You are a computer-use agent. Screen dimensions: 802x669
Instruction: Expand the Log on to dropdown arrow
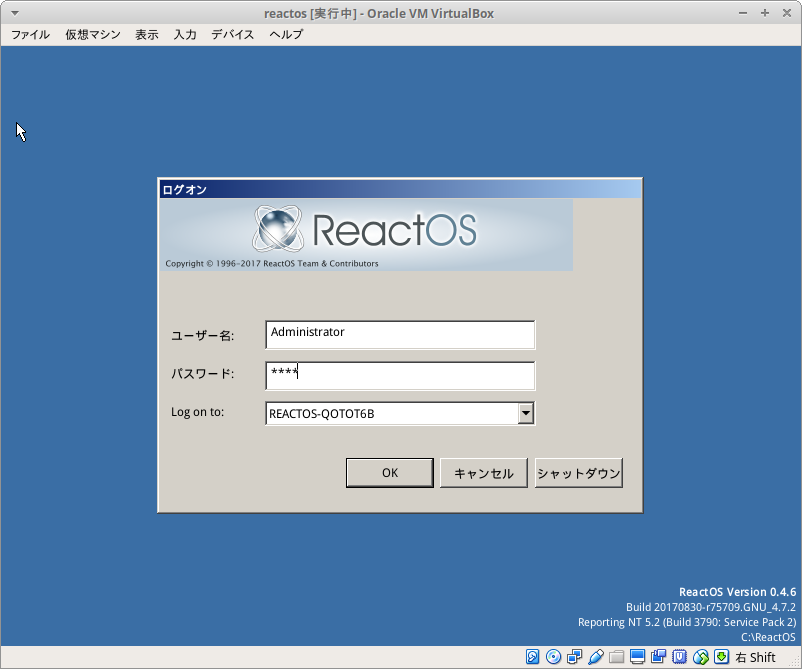tap(526, 413)
